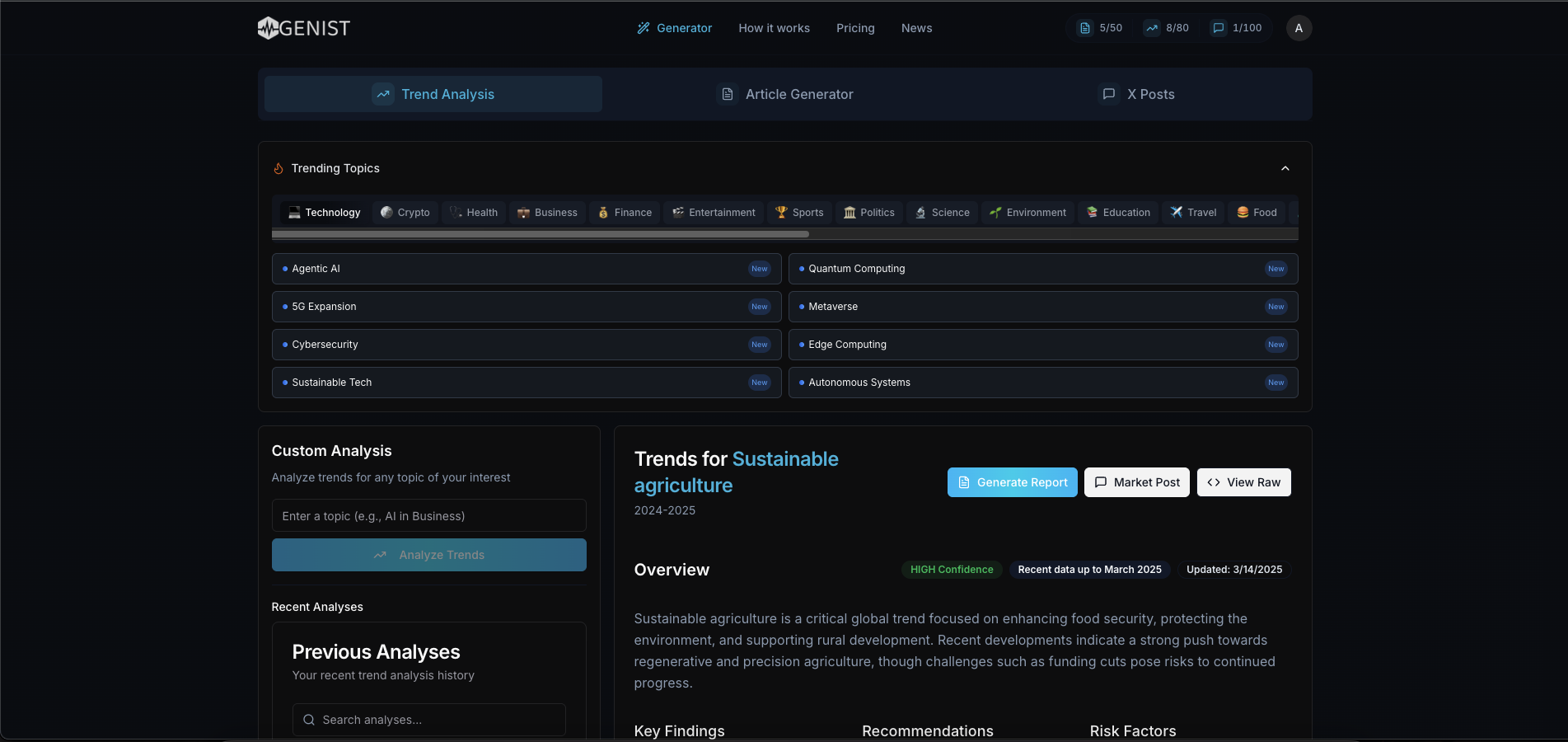Click the Analyze Trends button
This screenshot has width=1568, height=742.
(x=428, y=555)
